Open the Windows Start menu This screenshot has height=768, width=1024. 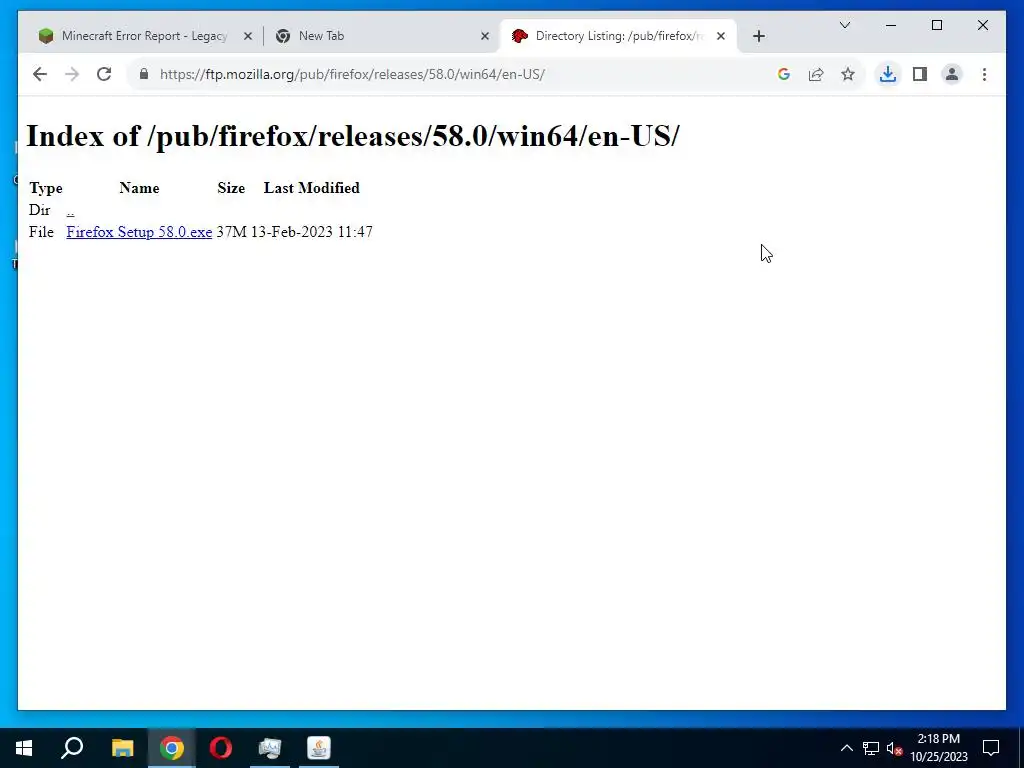[24, 748]
